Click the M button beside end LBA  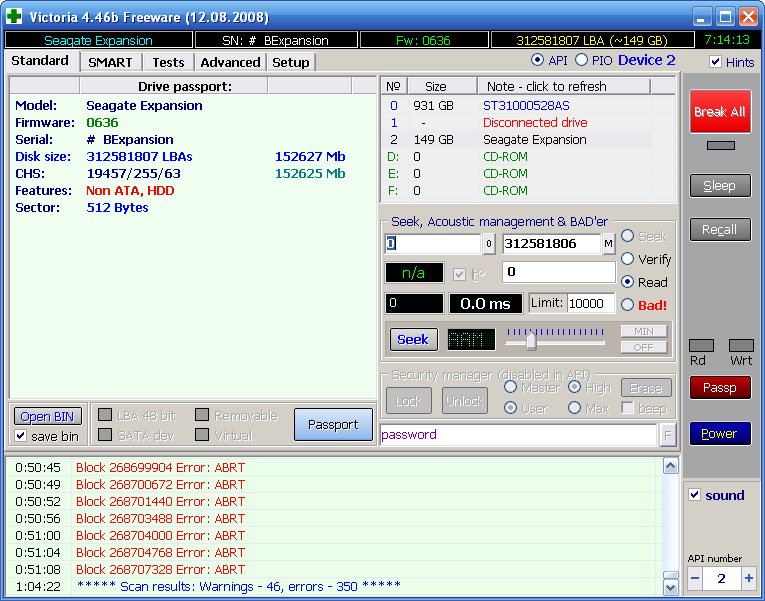click(608, 244)
